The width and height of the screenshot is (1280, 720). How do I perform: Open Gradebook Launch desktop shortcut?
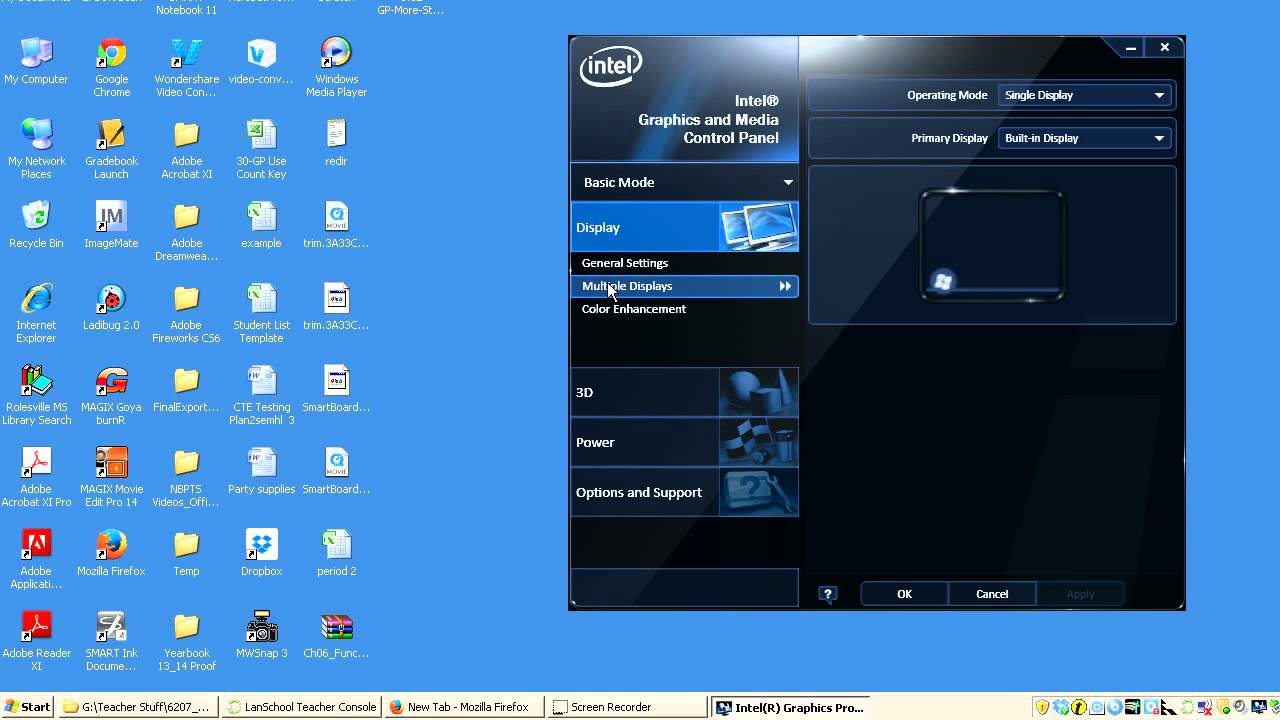click(x=111, y=150)
